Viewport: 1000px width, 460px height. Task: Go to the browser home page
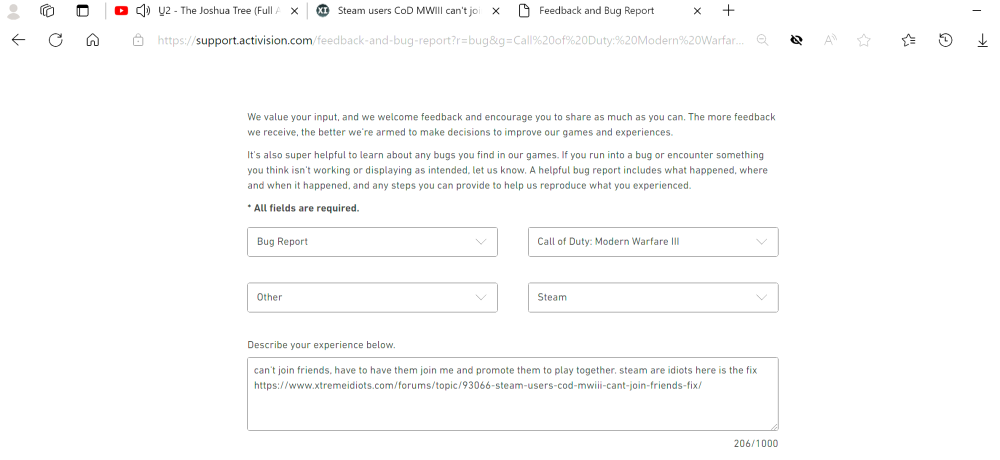pos(92,40)
